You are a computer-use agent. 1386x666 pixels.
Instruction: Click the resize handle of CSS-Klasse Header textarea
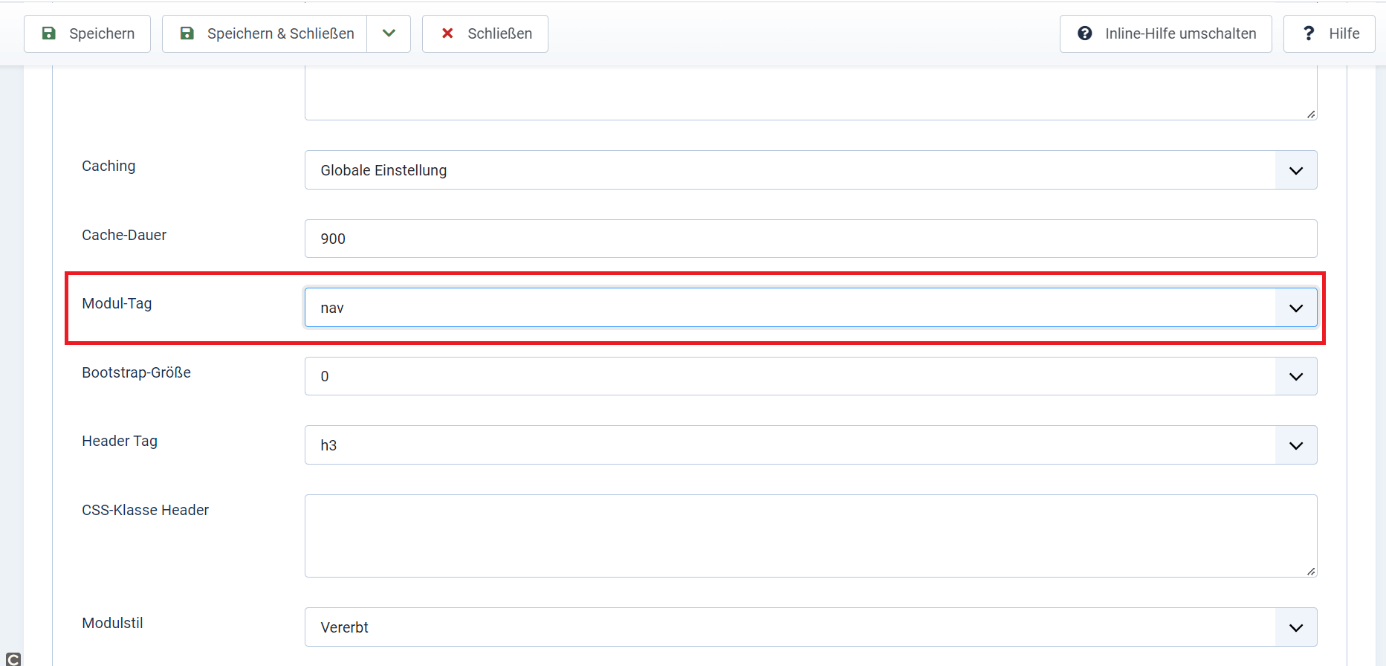coord(1310,570)
